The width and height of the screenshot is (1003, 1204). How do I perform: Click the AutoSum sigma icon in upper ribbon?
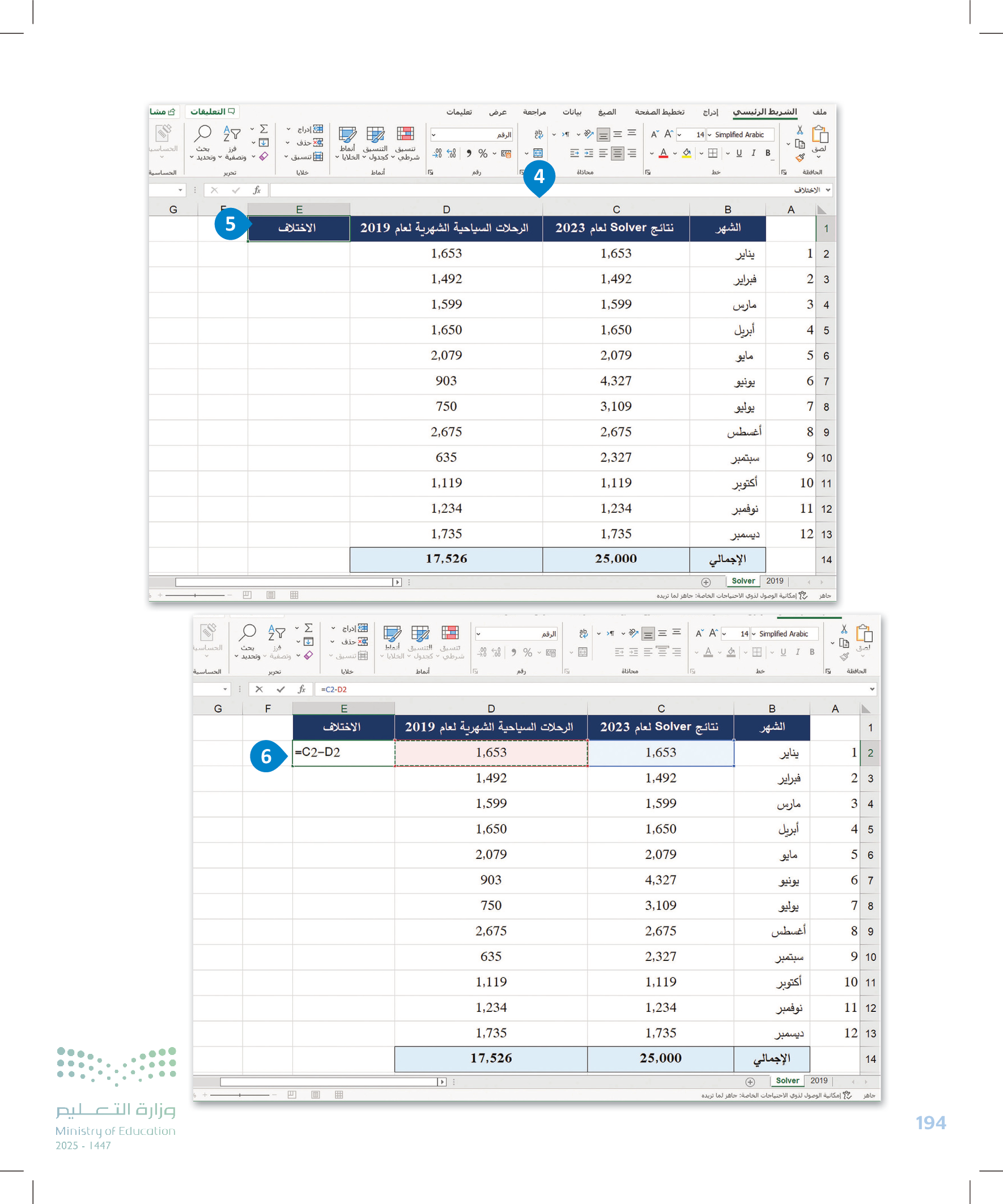[264, 129]
